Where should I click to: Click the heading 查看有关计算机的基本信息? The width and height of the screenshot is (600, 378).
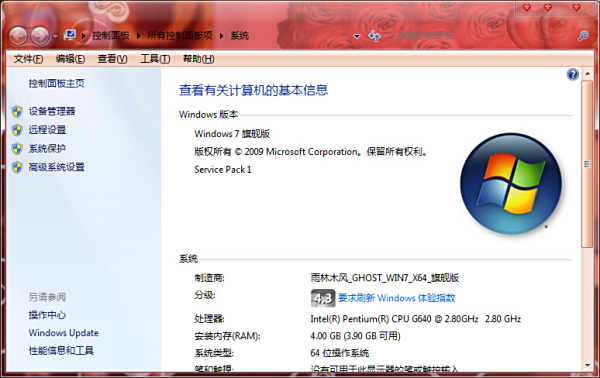pos(253,90)
